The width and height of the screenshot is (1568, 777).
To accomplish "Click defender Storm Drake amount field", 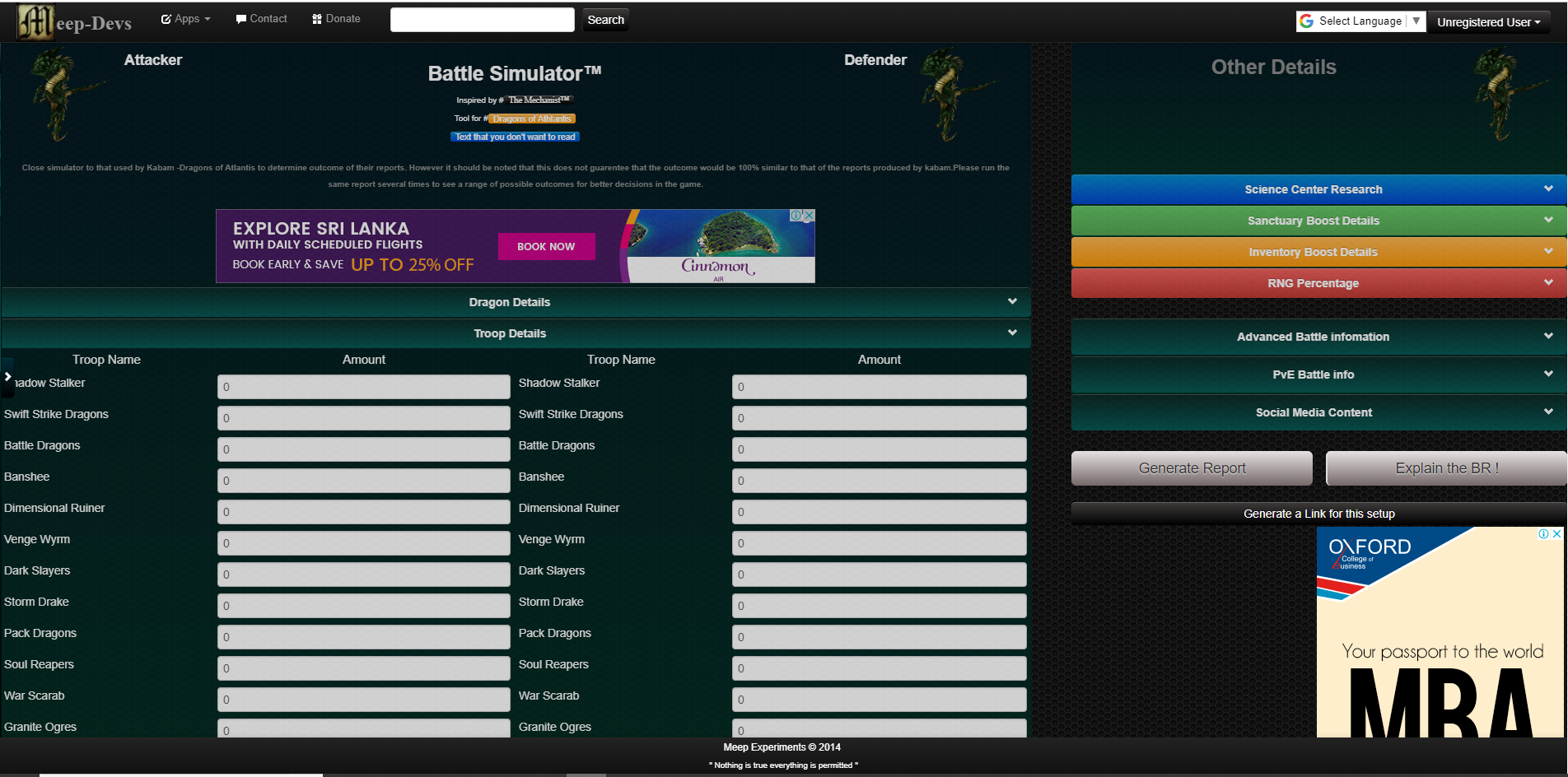I will tap(879, 606).
